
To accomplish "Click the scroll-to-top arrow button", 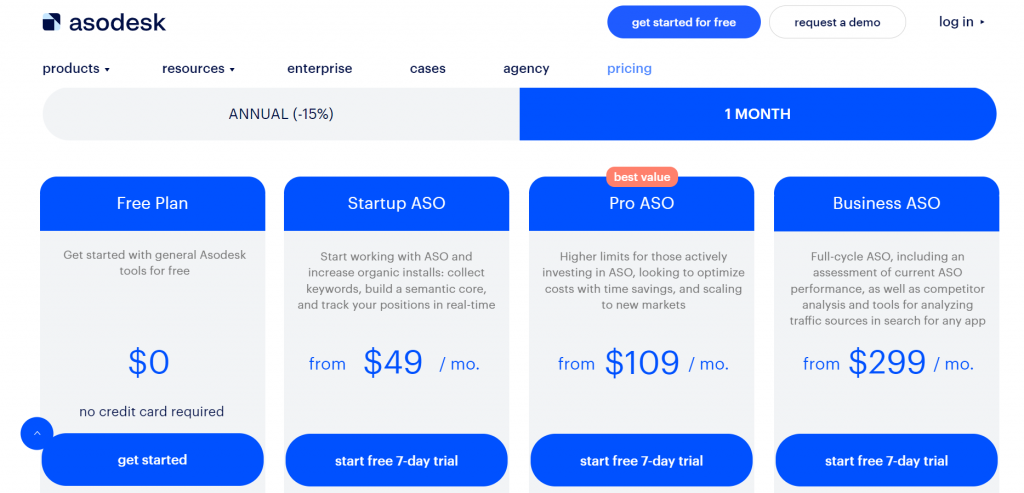I will coord(37,433).
